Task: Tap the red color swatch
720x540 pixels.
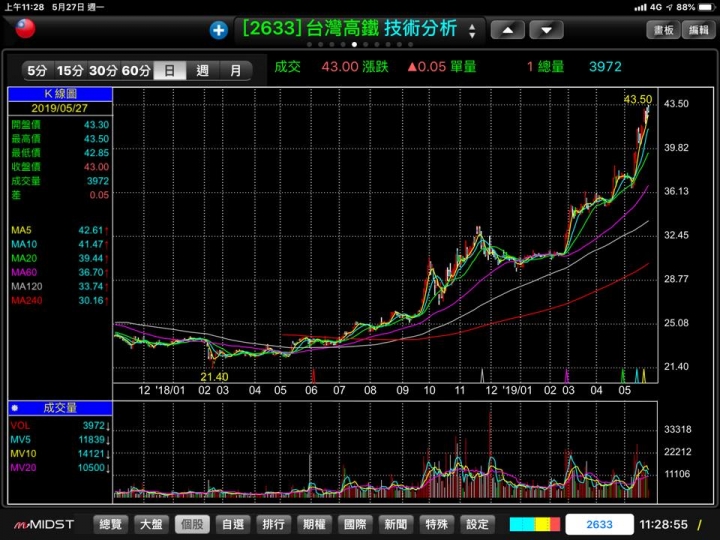Action: tap(555, 524)
